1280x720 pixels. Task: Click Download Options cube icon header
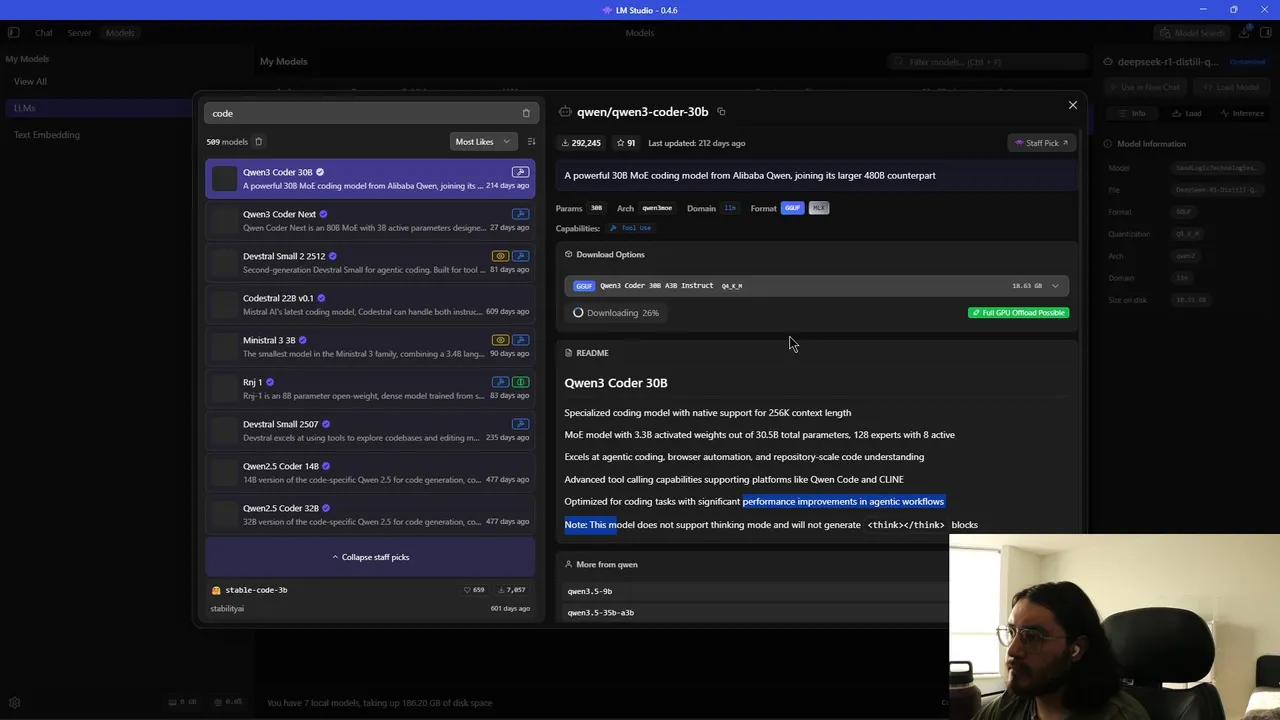pos(568,254)
